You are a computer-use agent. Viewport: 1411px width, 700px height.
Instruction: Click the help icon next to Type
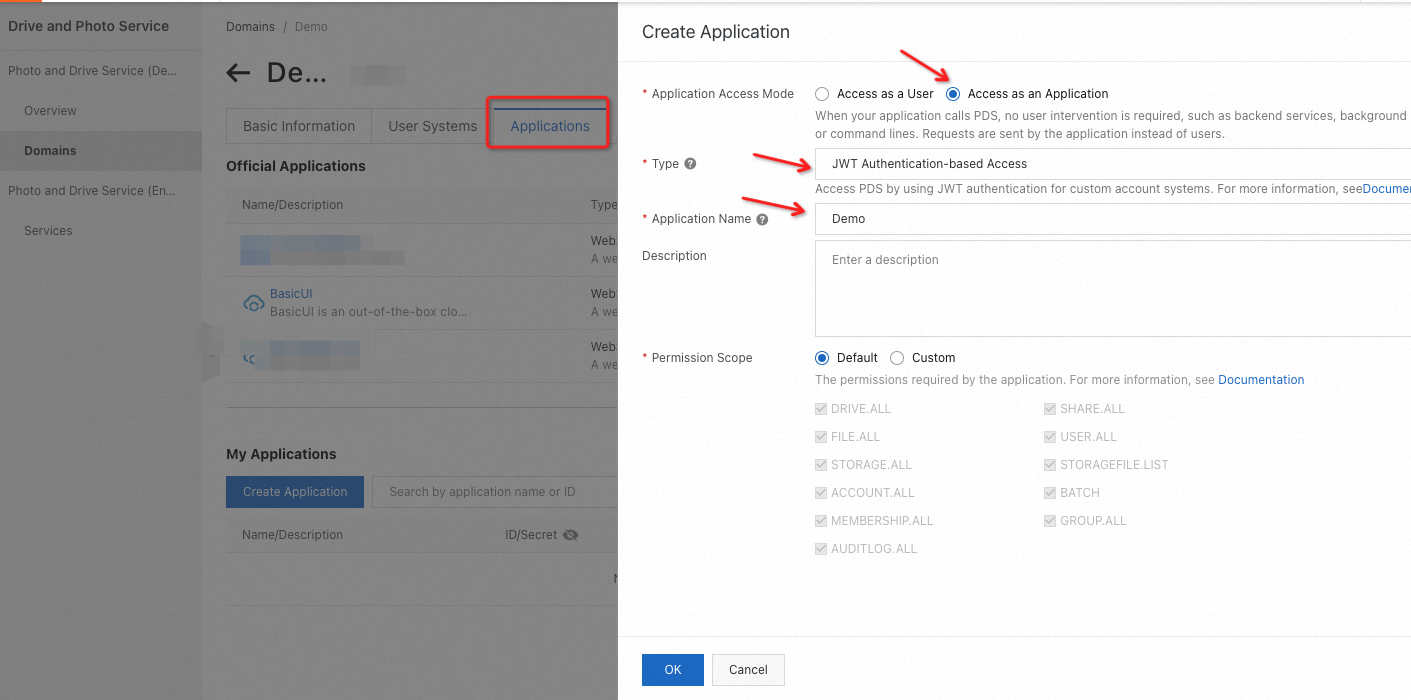(690, 164)
